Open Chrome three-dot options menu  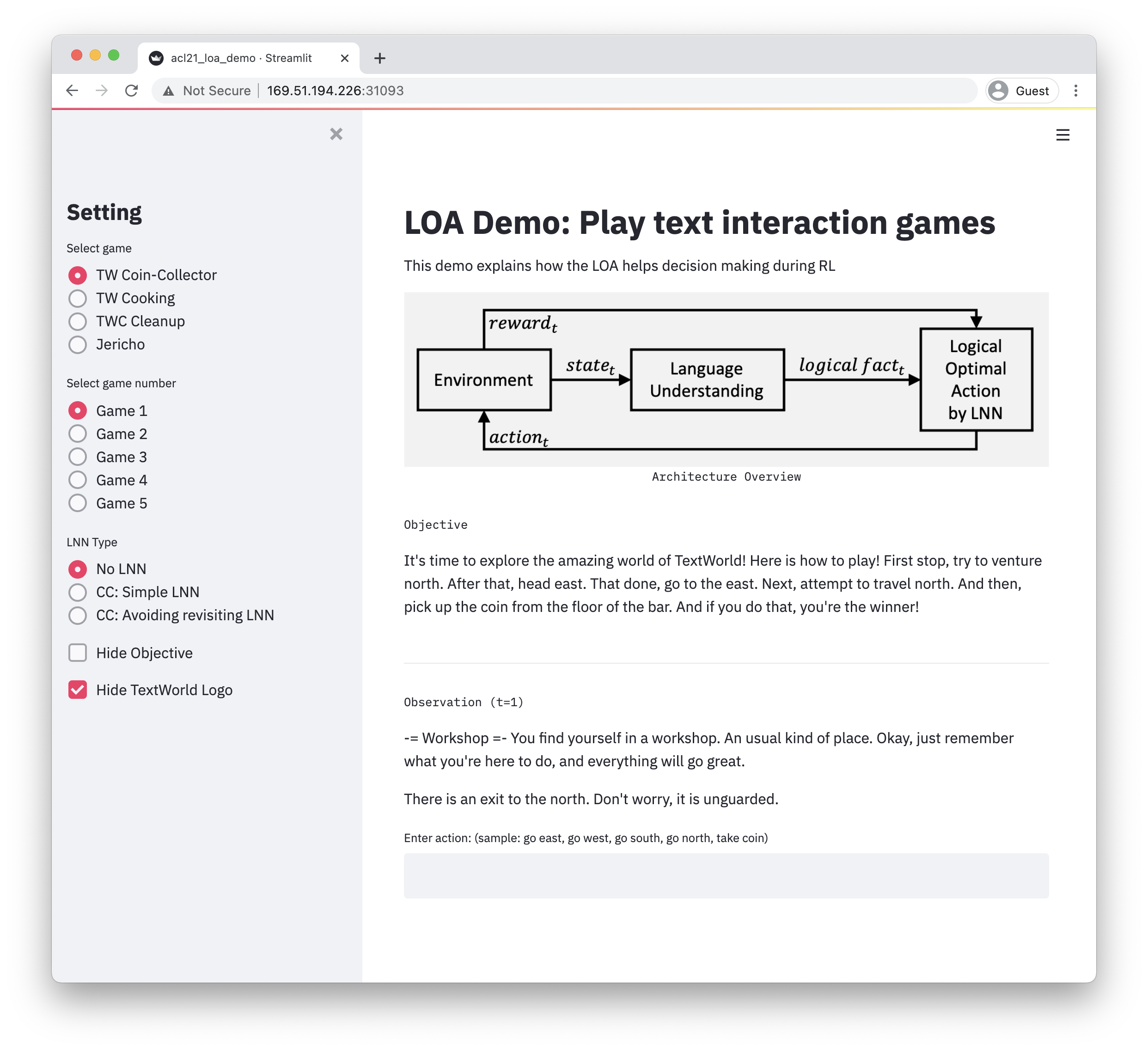coord(1075,91)
